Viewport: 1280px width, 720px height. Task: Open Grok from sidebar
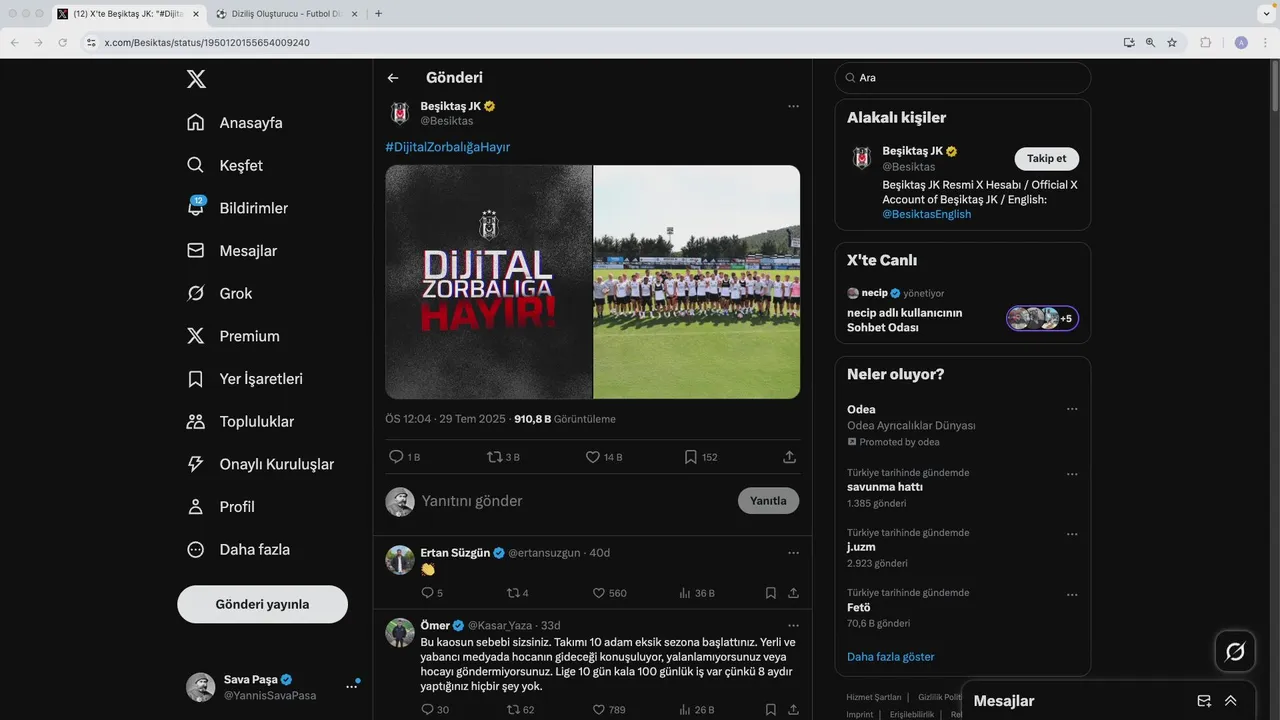coord(220,293)
